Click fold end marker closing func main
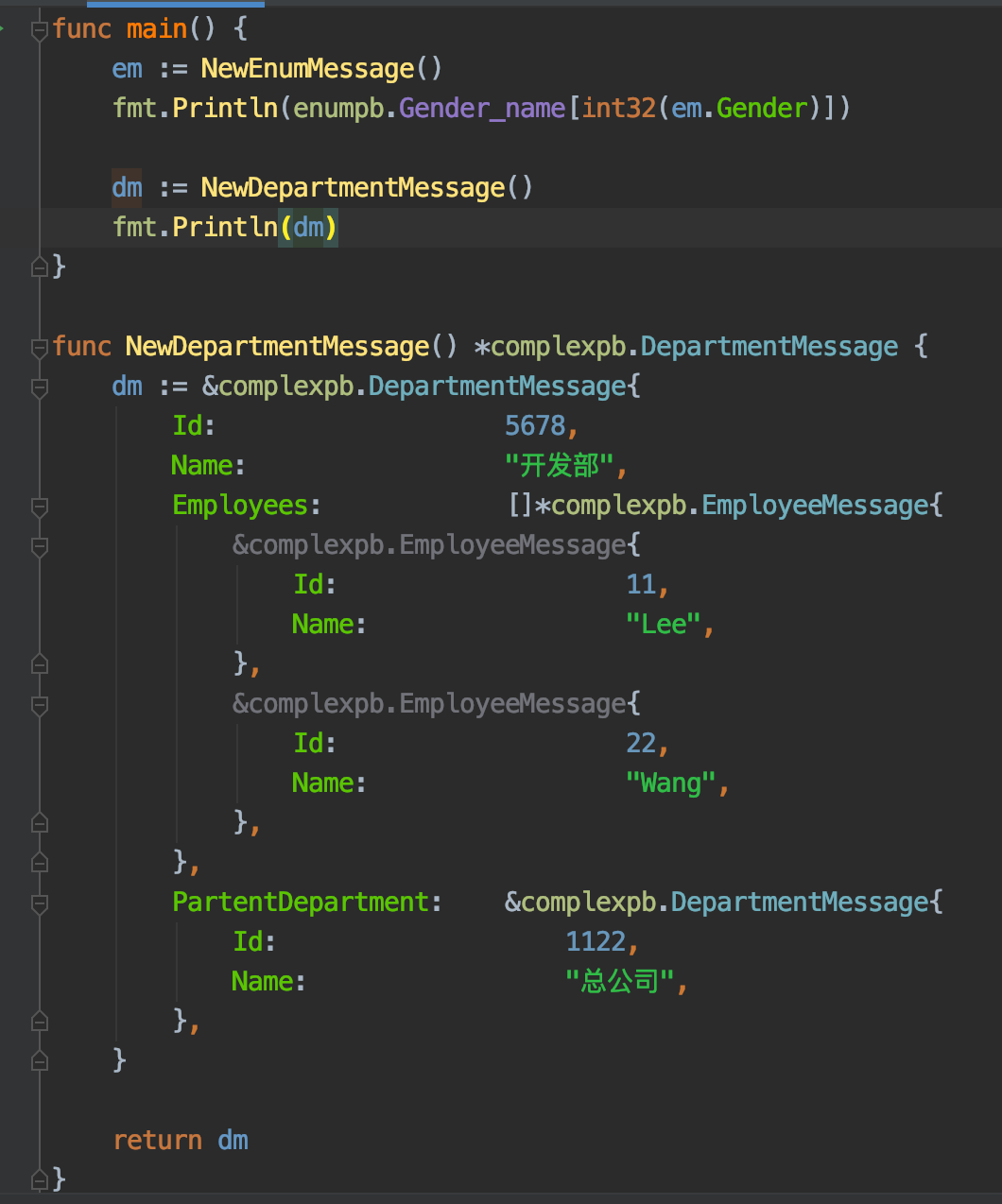The width and height of the screenshot is (1002, 1204). point(40,267)
